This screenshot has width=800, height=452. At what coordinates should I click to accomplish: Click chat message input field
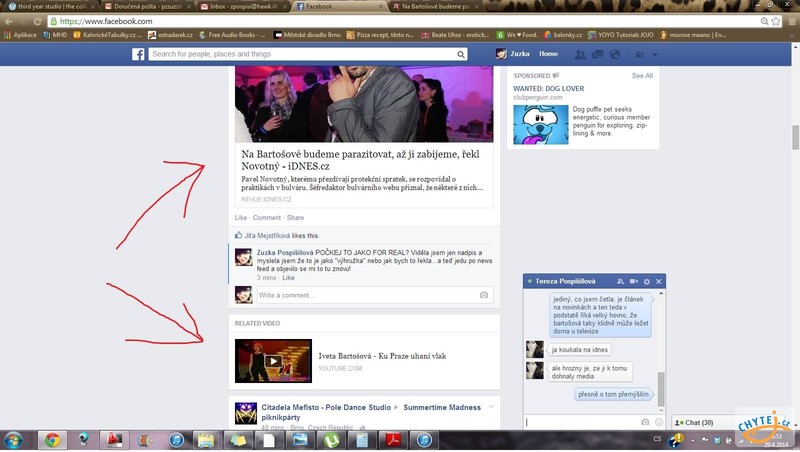point(582,422)
